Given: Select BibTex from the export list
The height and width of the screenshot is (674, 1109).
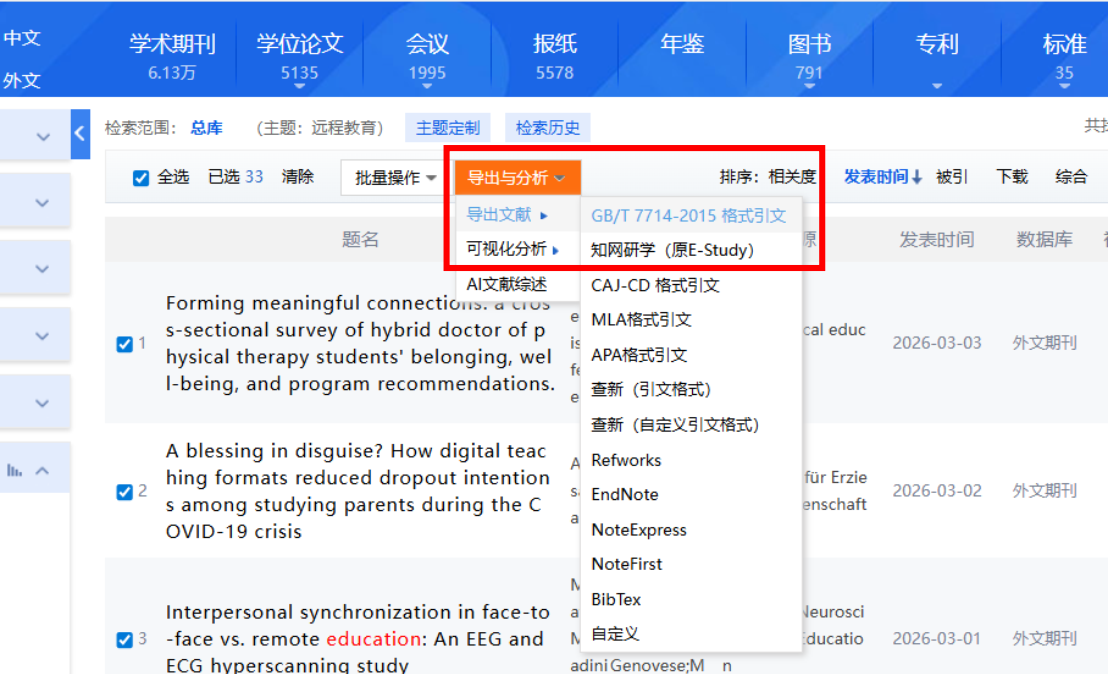Looking at the screenshot, I should click(x=616, y=600).
